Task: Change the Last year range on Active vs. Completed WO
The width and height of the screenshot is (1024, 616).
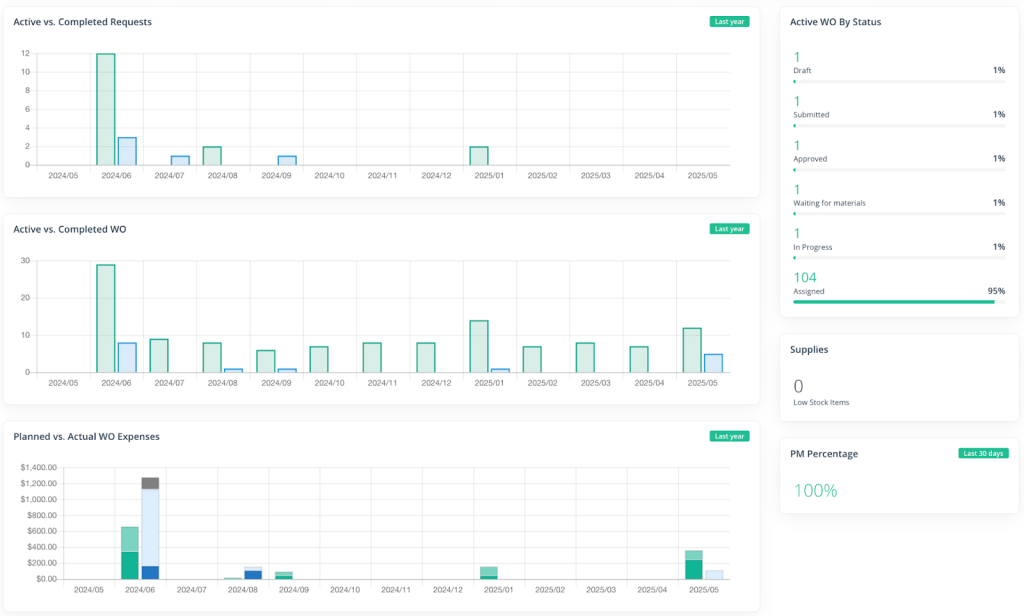Action: 729,228
